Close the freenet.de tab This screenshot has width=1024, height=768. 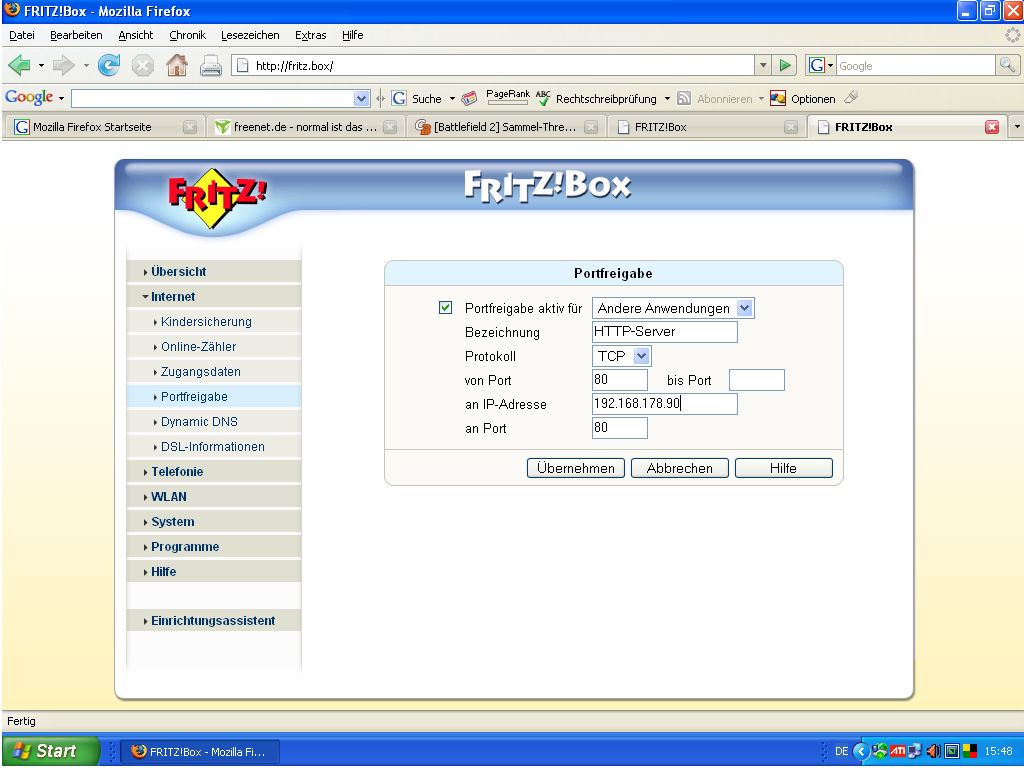390,127
